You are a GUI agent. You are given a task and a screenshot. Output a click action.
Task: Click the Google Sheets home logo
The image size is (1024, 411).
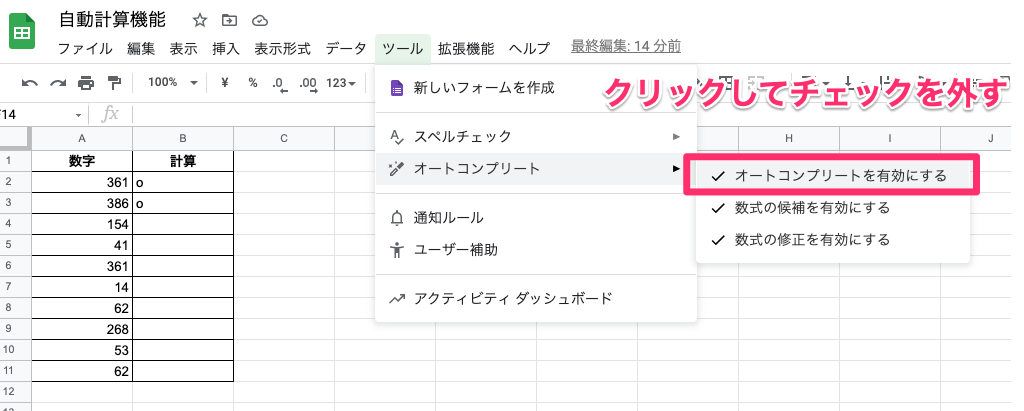coord(22,32)
